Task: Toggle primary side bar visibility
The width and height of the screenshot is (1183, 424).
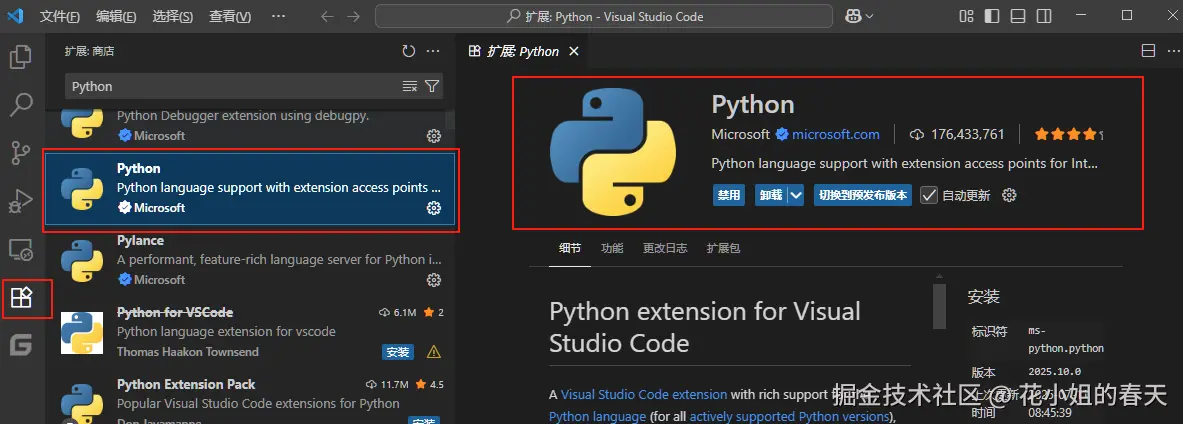Action: (992, 16)
